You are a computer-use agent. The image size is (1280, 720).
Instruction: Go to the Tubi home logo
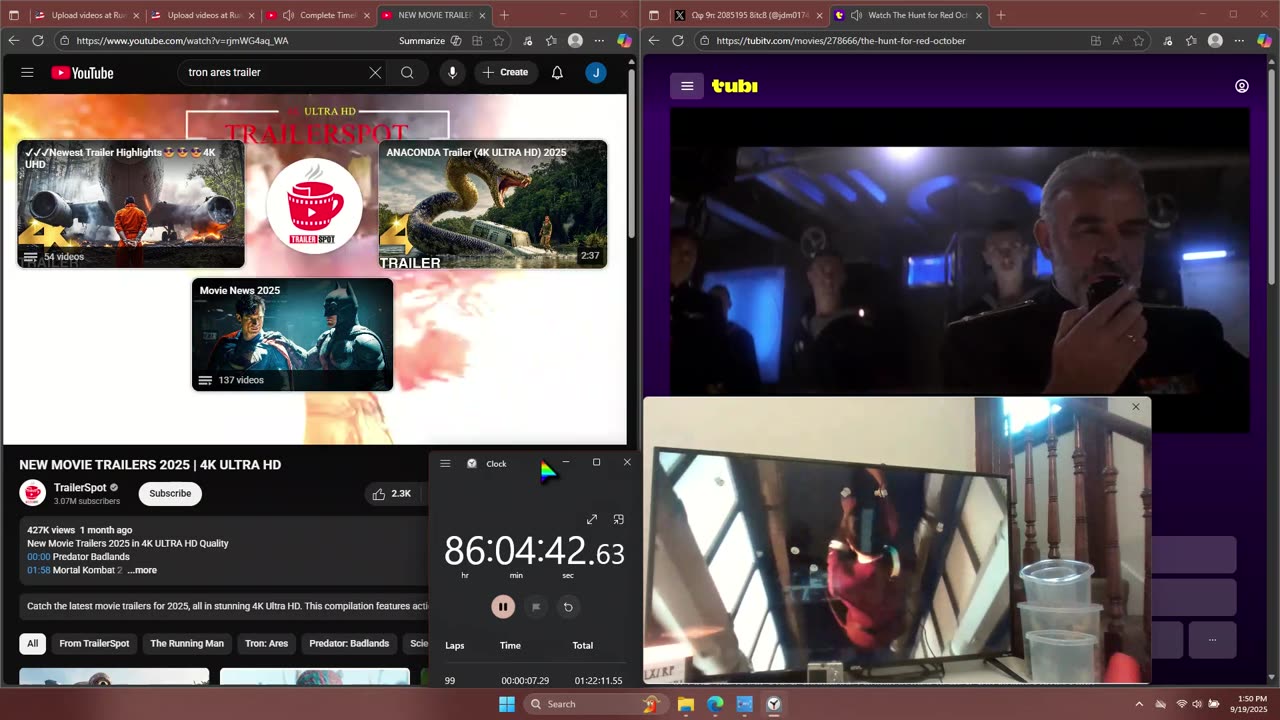click(735, 86)
